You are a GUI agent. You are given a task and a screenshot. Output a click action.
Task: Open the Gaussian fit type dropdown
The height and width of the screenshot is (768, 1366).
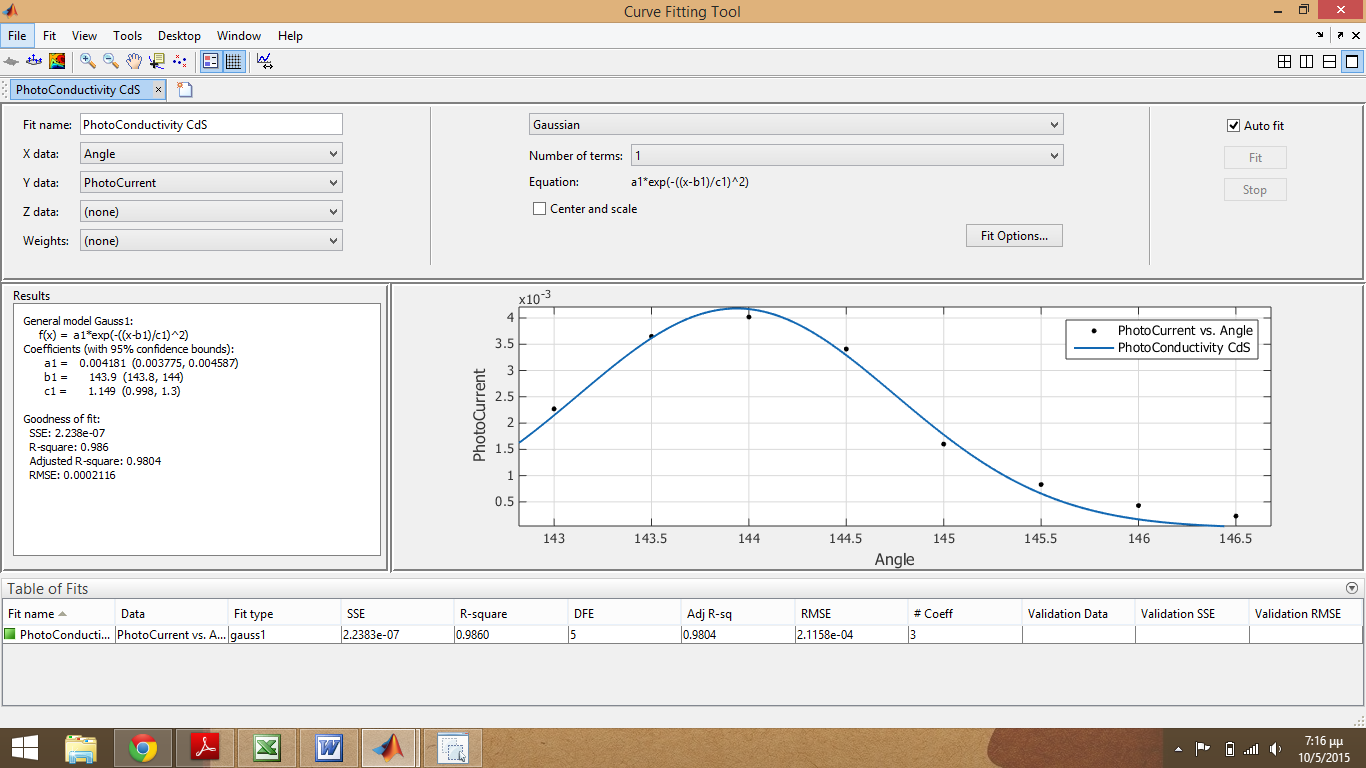(796, 125)
